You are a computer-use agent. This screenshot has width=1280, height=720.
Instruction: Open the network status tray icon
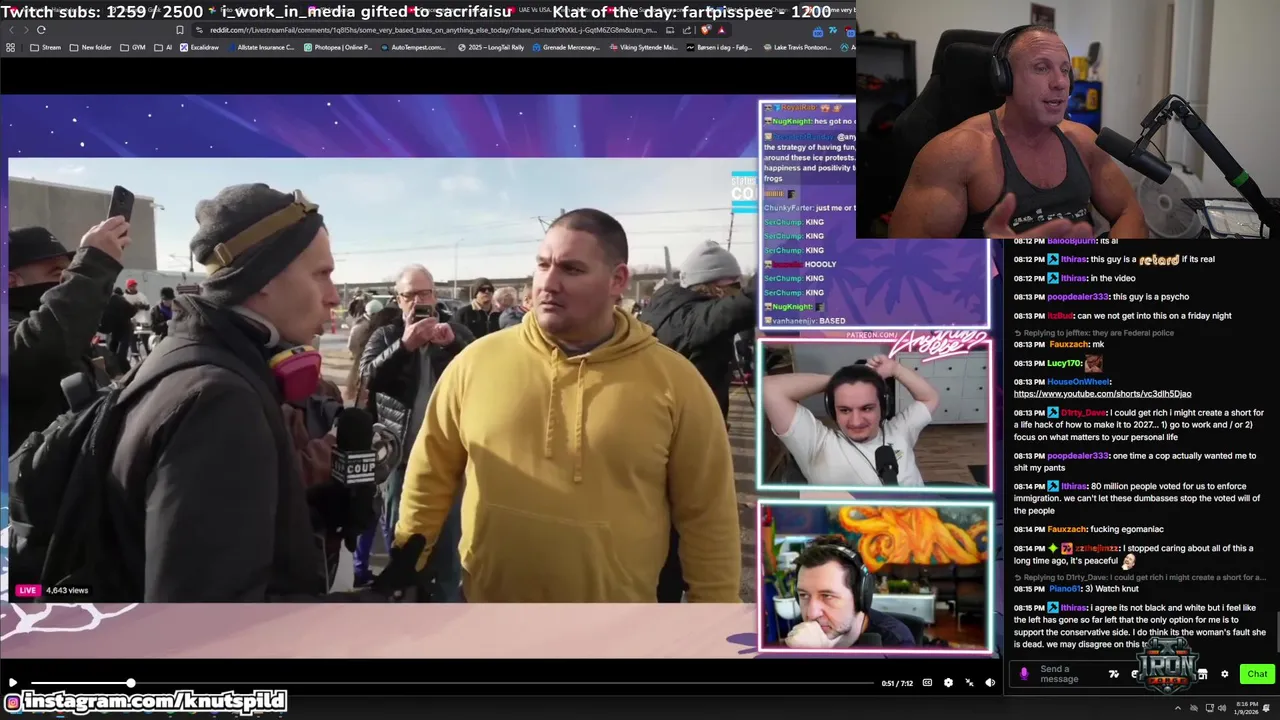click(x=1210, y=708)
